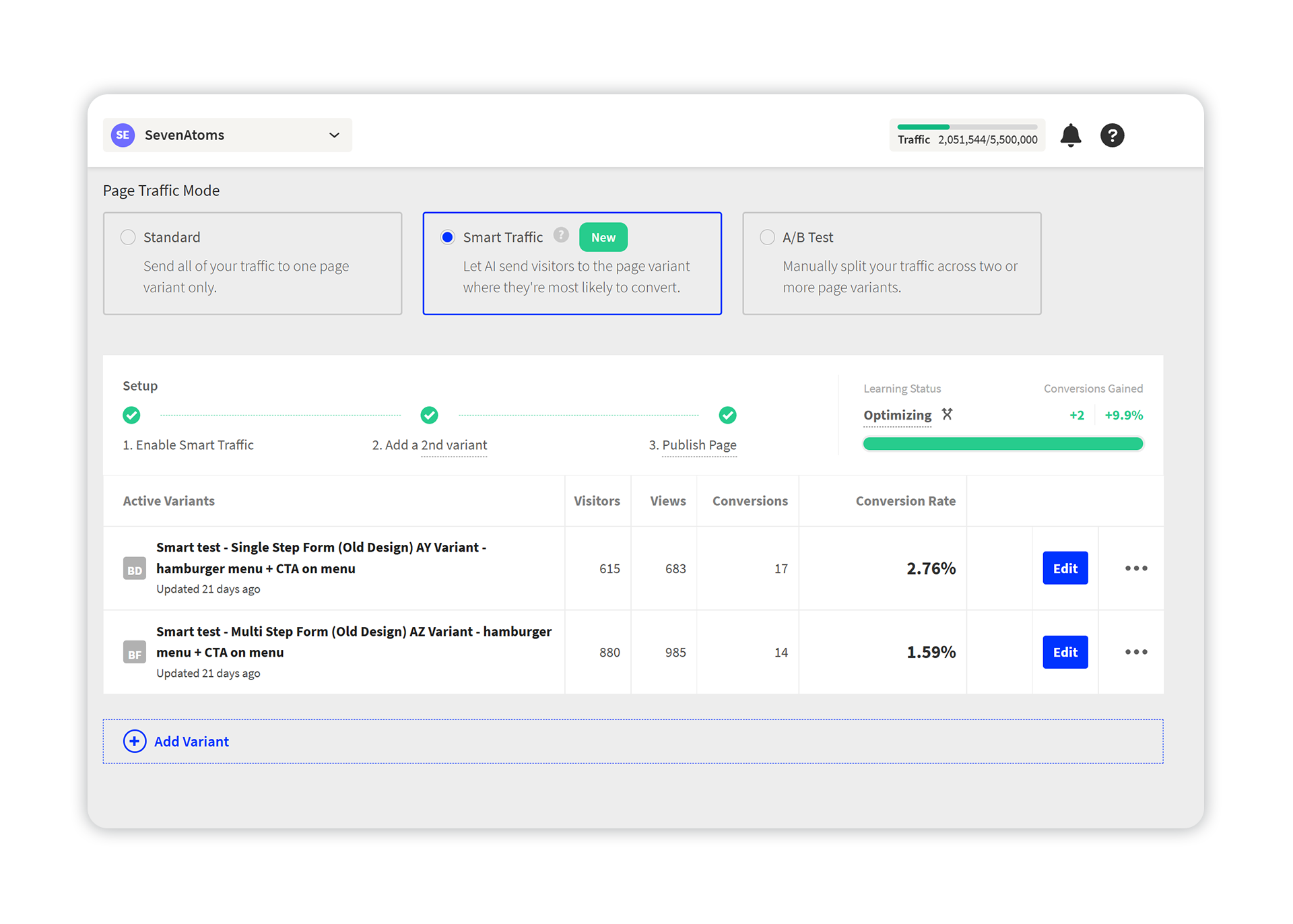The image size is (1293, 924).
Task: Click the plus icon next to Add Variant
Action: tap(135, 741)
